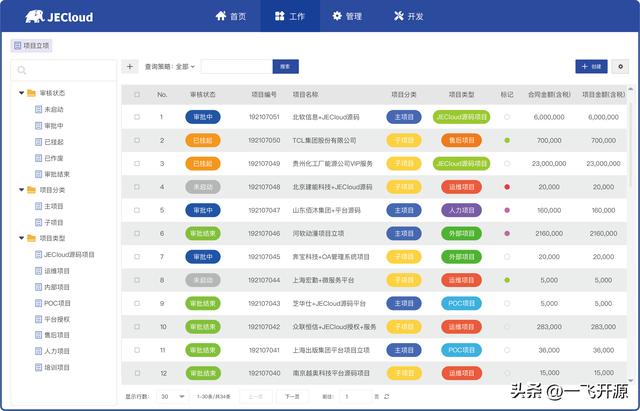Click the left tree search field

[64, 70]
